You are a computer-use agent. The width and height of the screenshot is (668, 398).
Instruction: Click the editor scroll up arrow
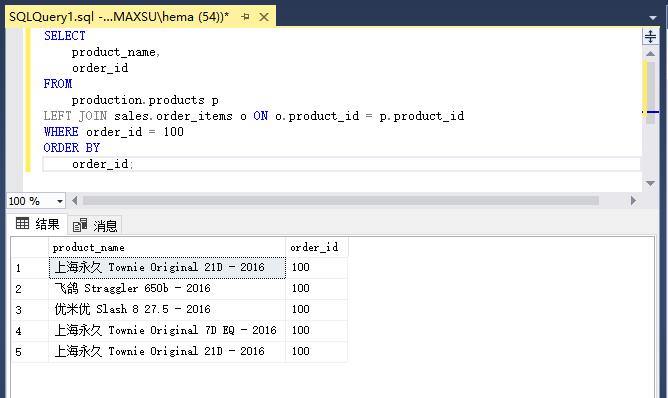[x=650, y=54]
